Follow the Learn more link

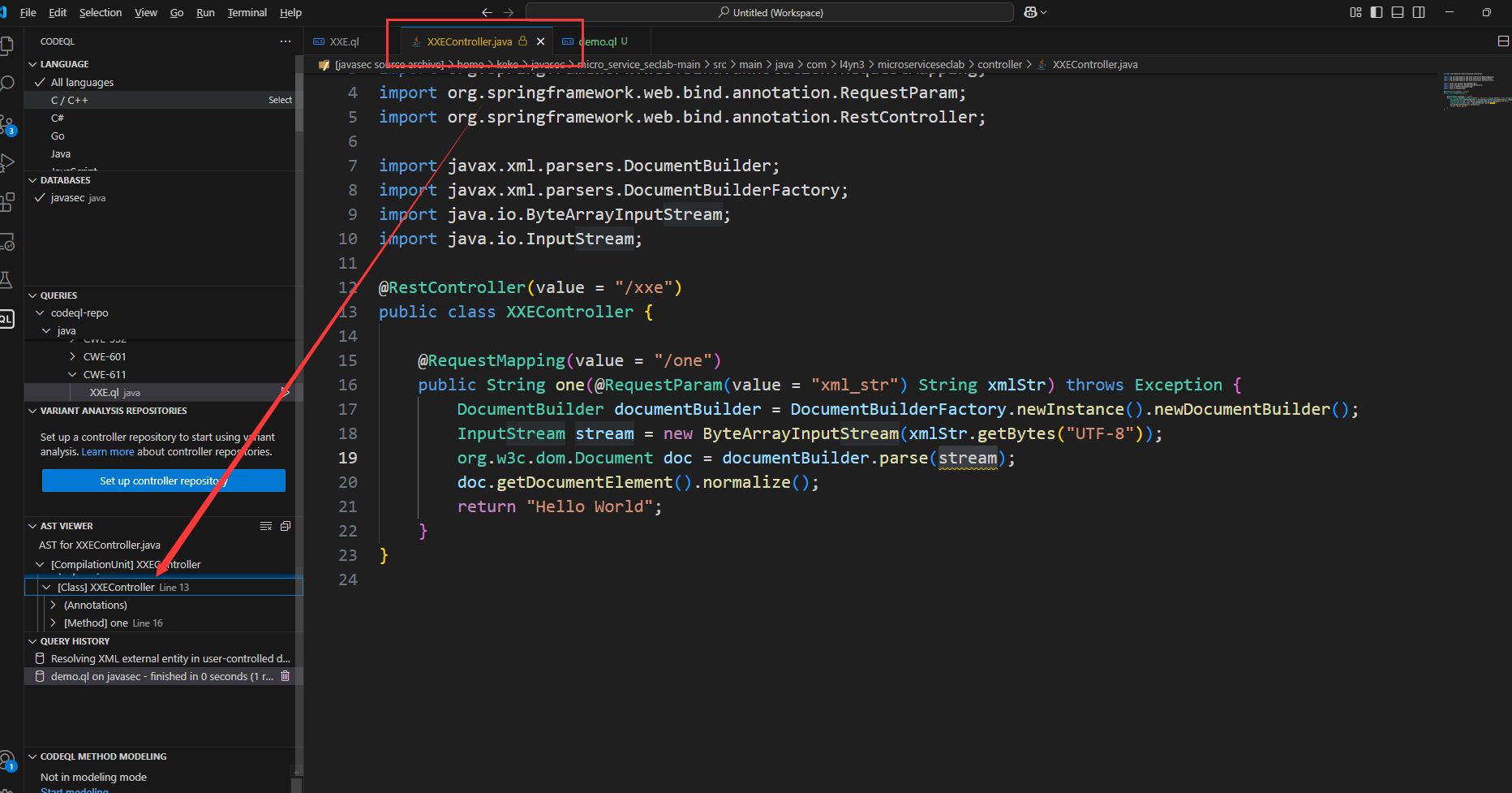pos(108,452)
